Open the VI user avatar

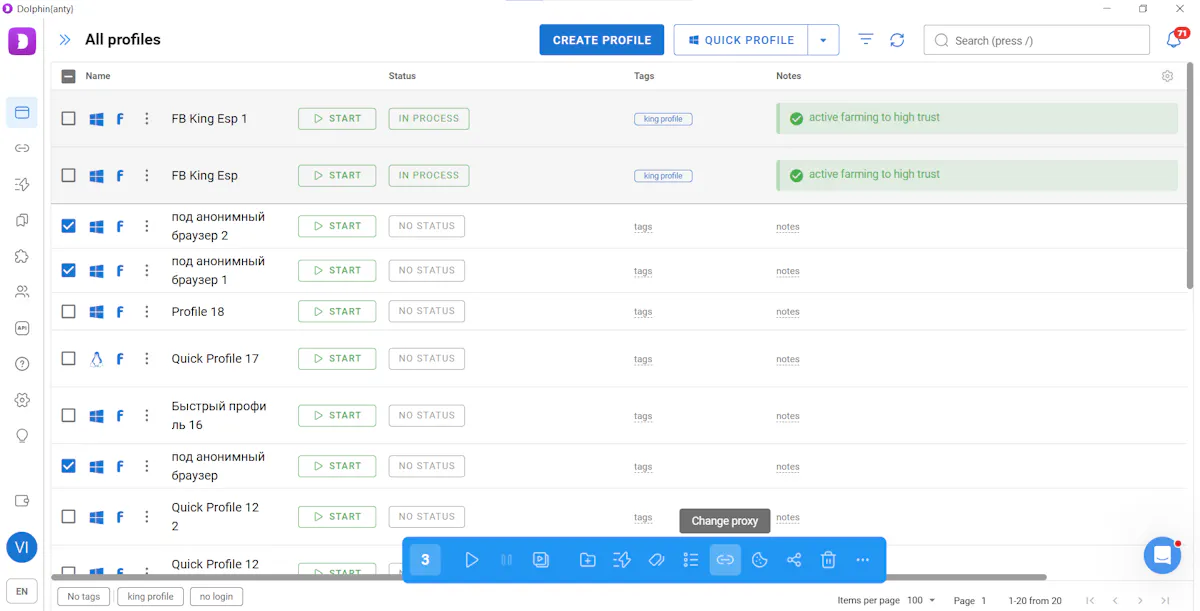click(x=22, y=547)
